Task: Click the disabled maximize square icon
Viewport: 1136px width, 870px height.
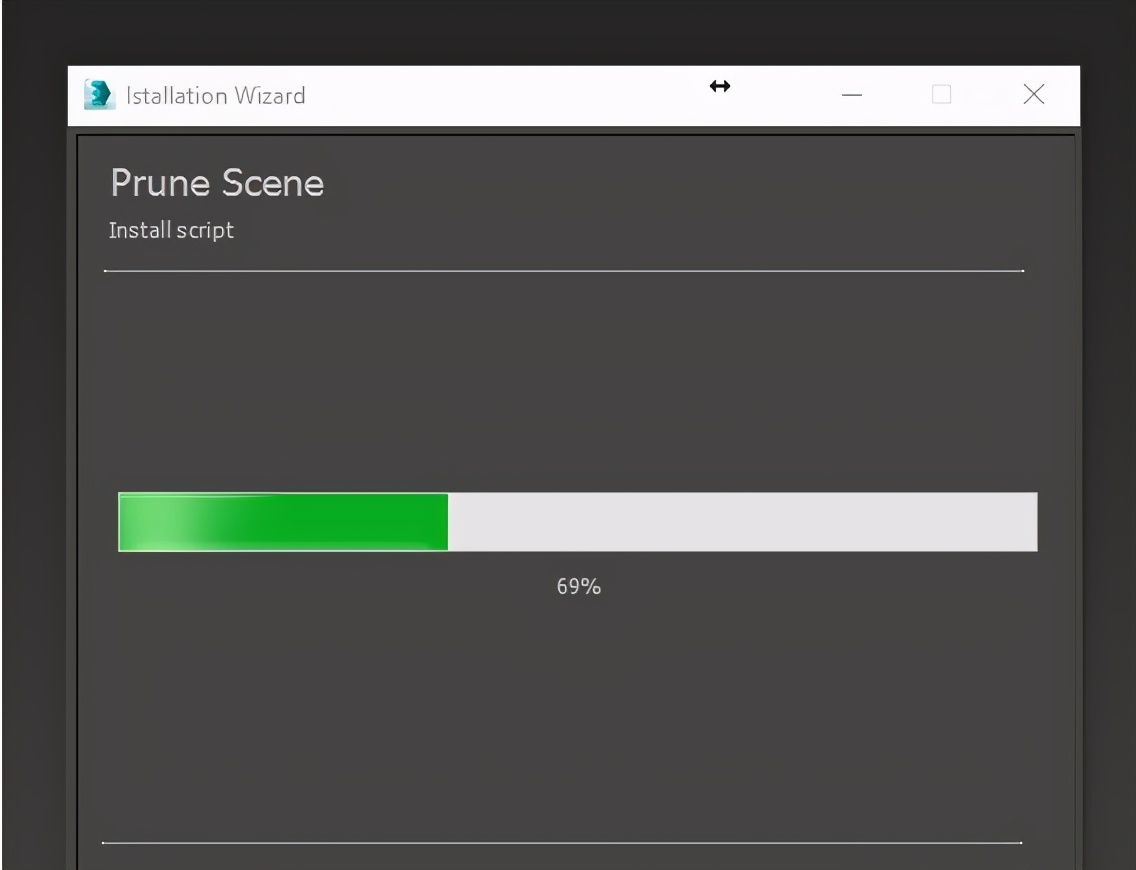Action: 941,95
